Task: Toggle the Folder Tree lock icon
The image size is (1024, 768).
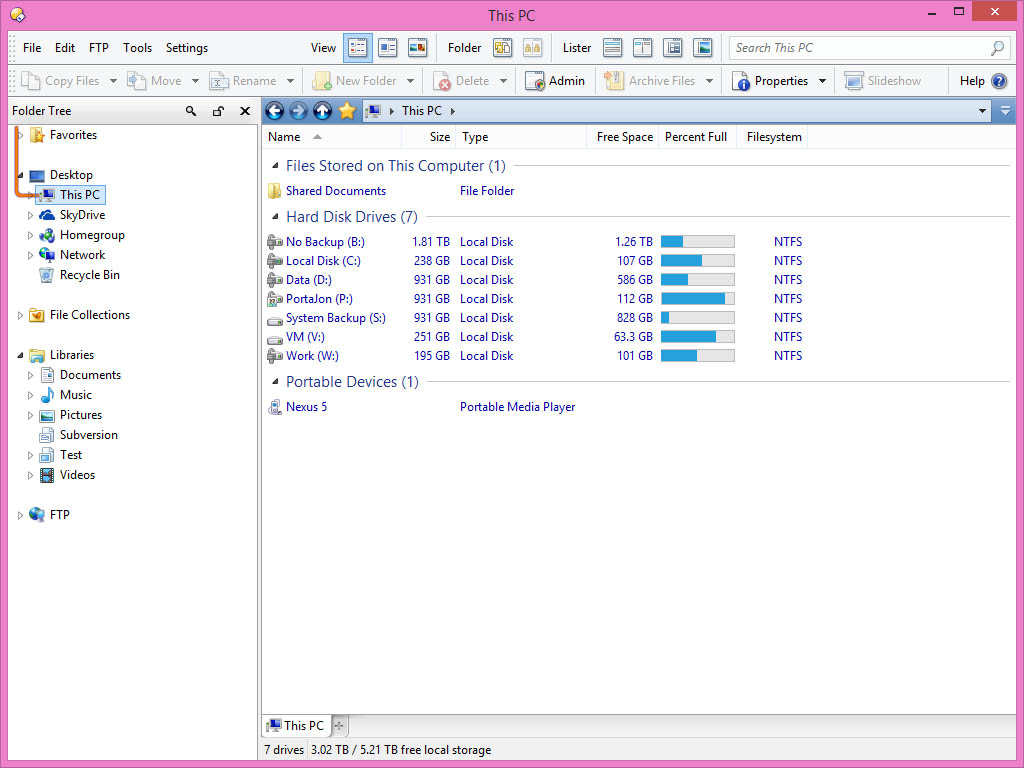Action: [x=218, y=112]
